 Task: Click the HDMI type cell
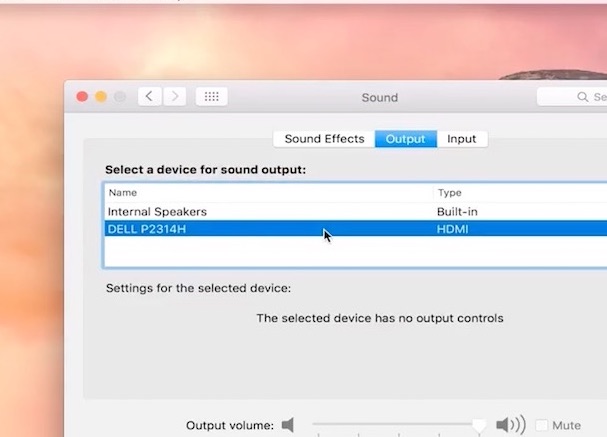453,229
